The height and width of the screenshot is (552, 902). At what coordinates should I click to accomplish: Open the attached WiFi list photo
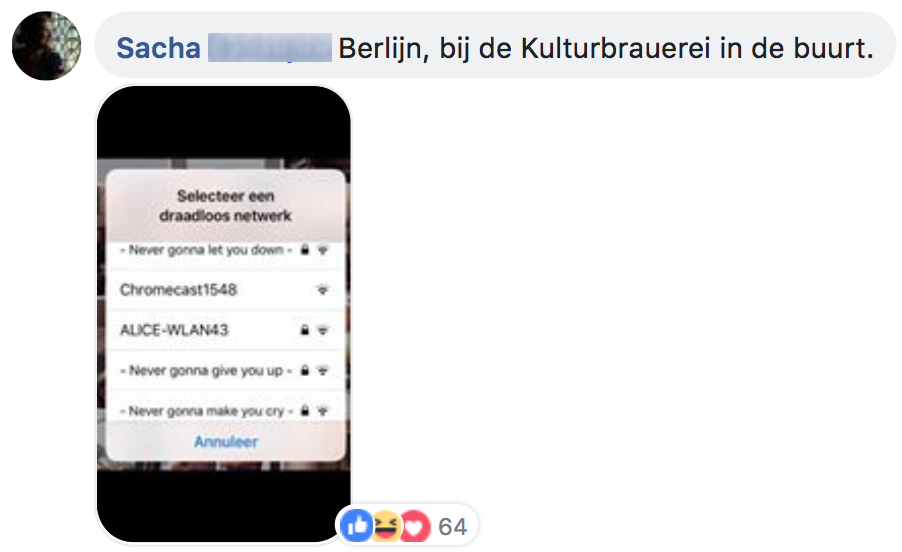(224, 314)
